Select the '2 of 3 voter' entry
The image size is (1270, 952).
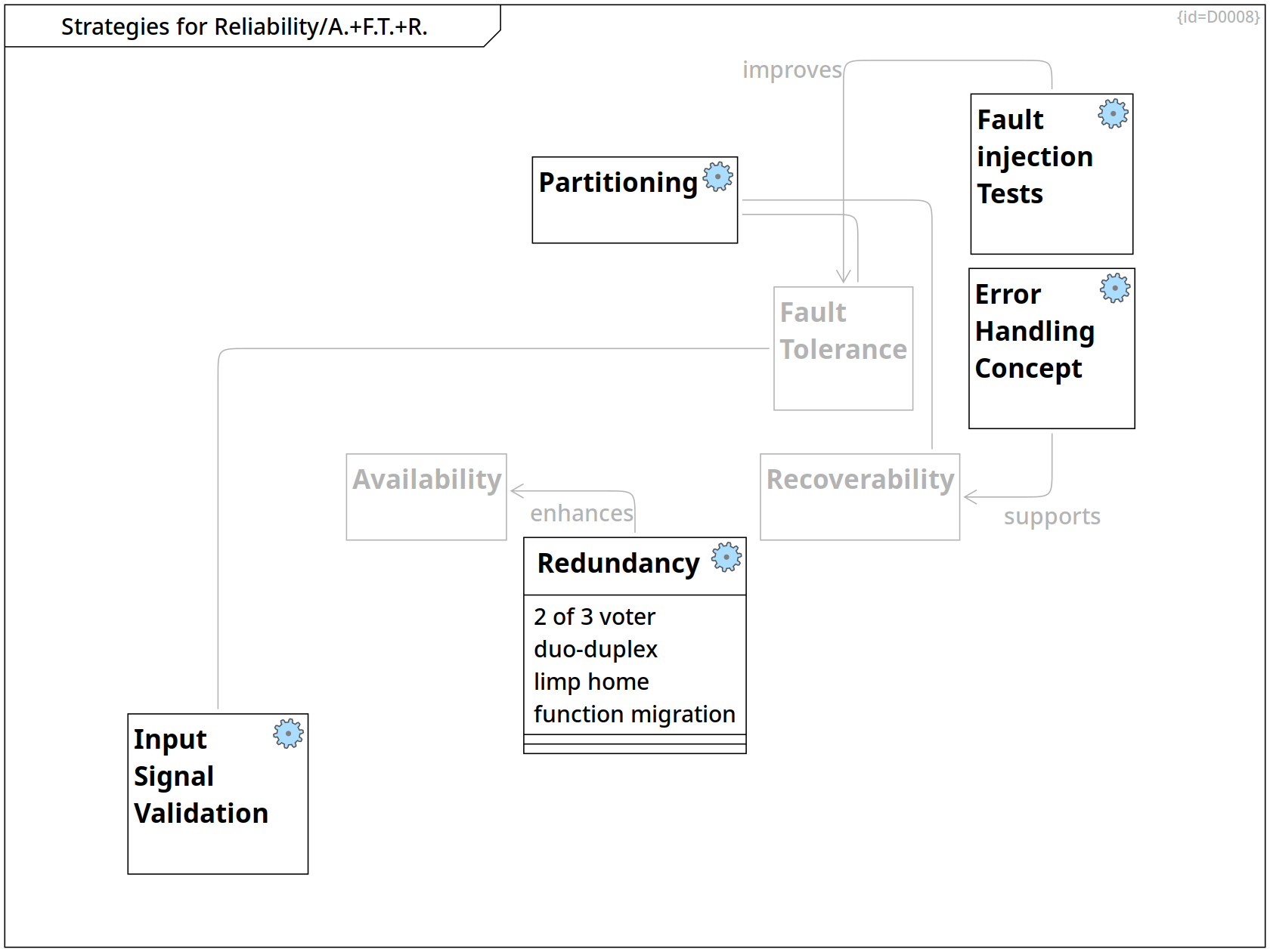click(x=594, y=617)
